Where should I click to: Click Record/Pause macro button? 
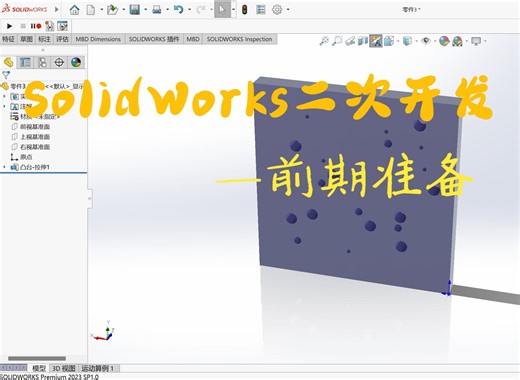[36, 26]
